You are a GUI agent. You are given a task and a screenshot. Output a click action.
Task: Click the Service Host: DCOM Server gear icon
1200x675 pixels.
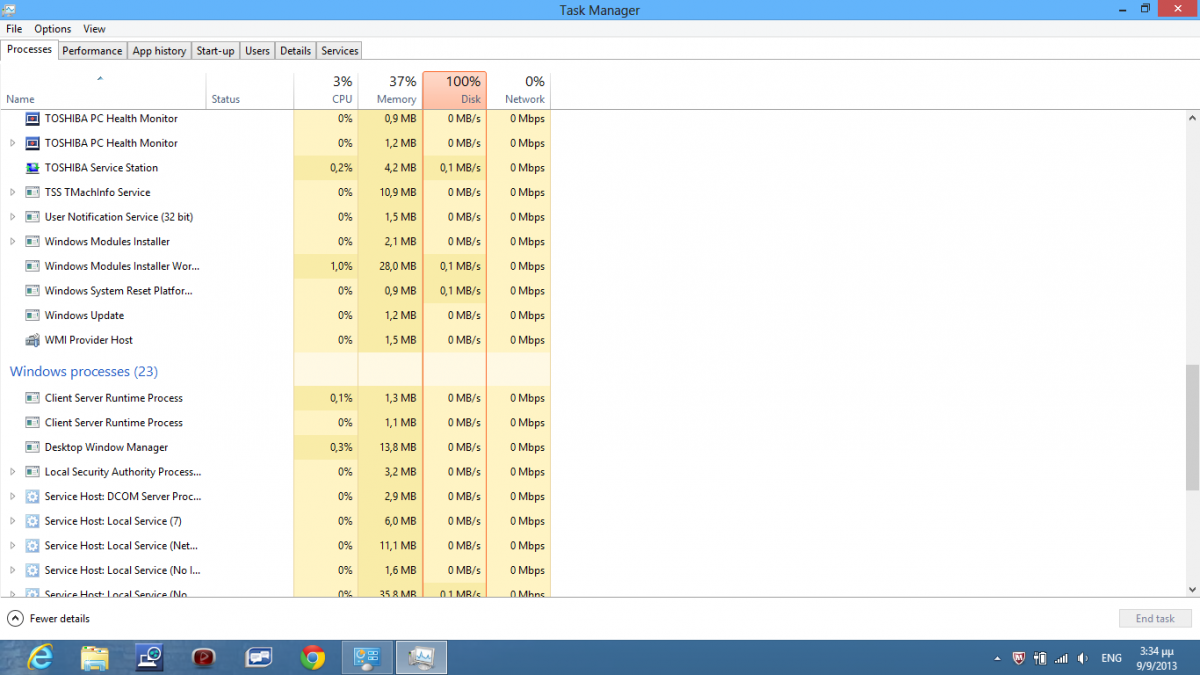coord(32,496)
